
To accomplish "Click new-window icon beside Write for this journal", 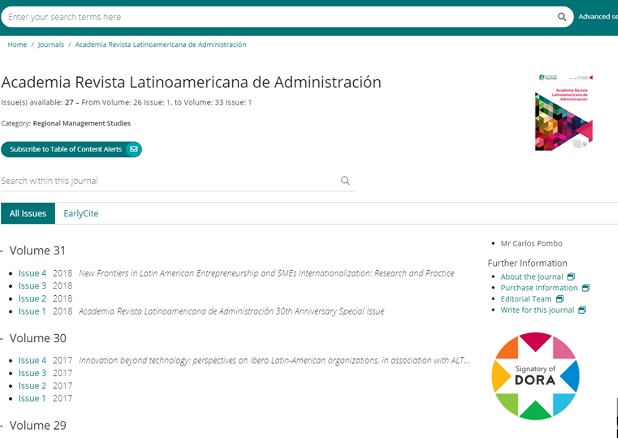I will coord(582,310).
